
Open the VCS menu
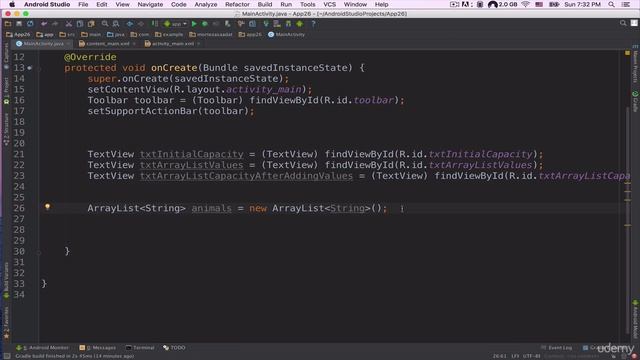click(329, 4)
